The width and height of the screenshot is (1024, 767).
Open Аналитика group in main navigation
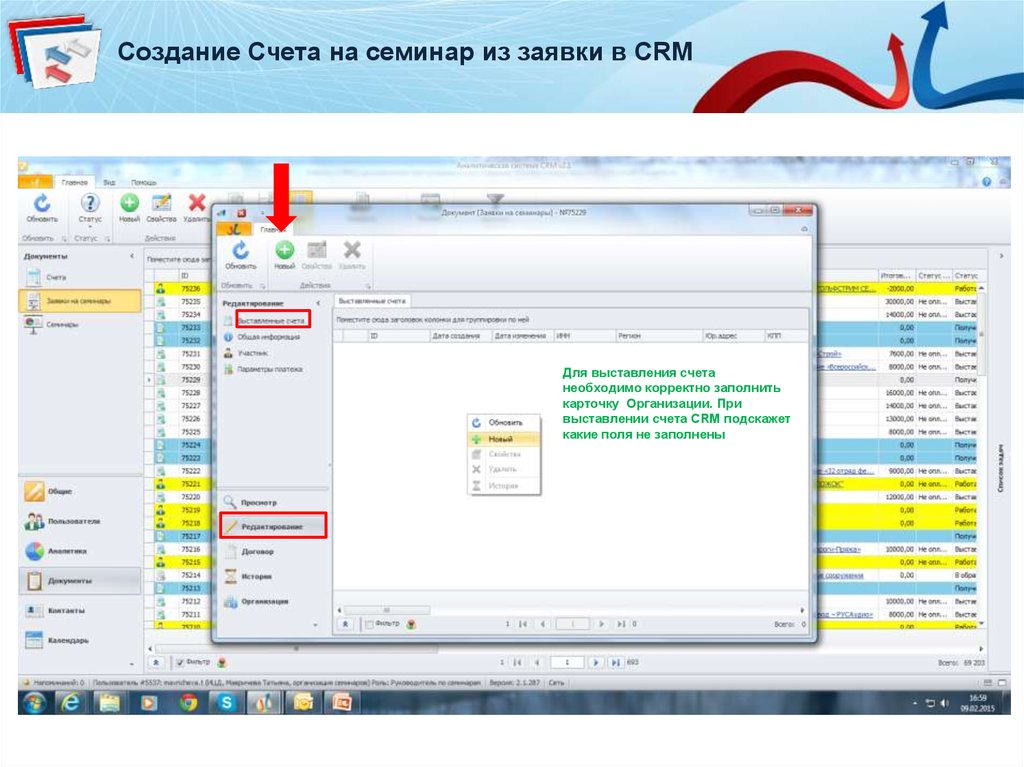tap(67, 551)
